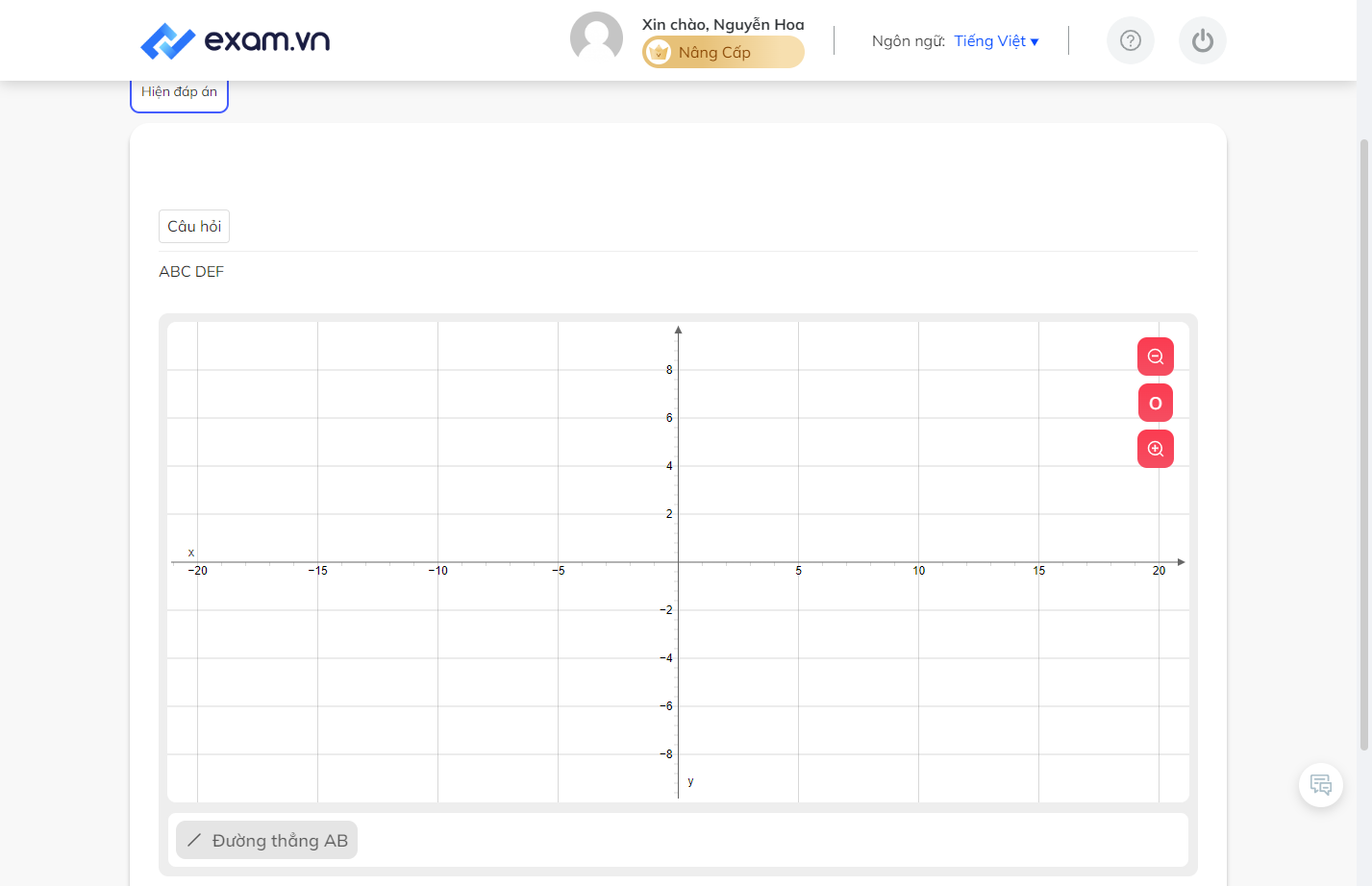The width and height of the screenshot is (1372, 886).
Task: Click graph x-axis label −5
Action: (x=558, y=571)
